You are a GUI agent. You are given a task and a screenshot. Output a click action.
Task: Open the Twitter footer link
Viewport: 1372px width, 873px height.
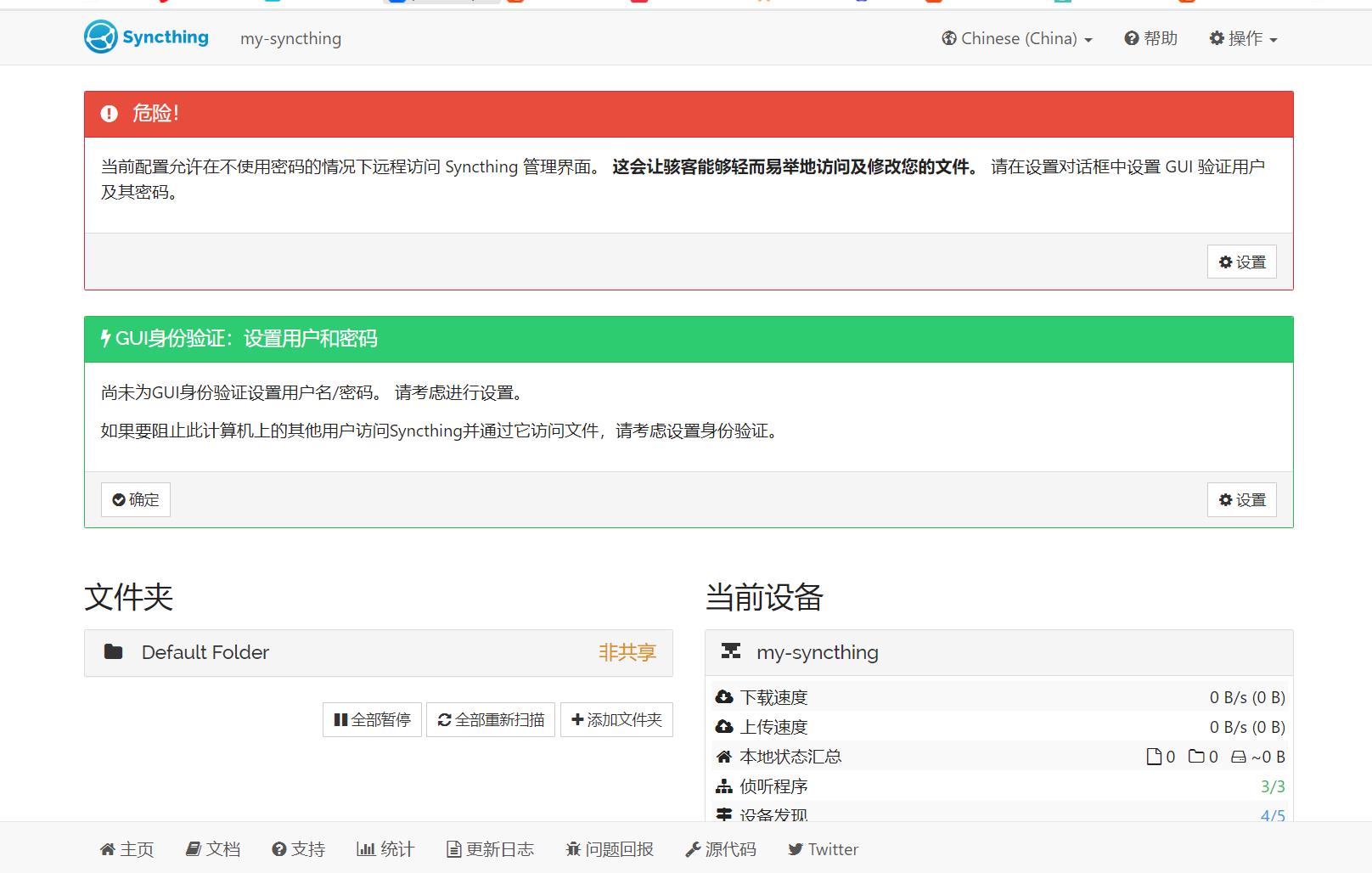coord(823,849)
